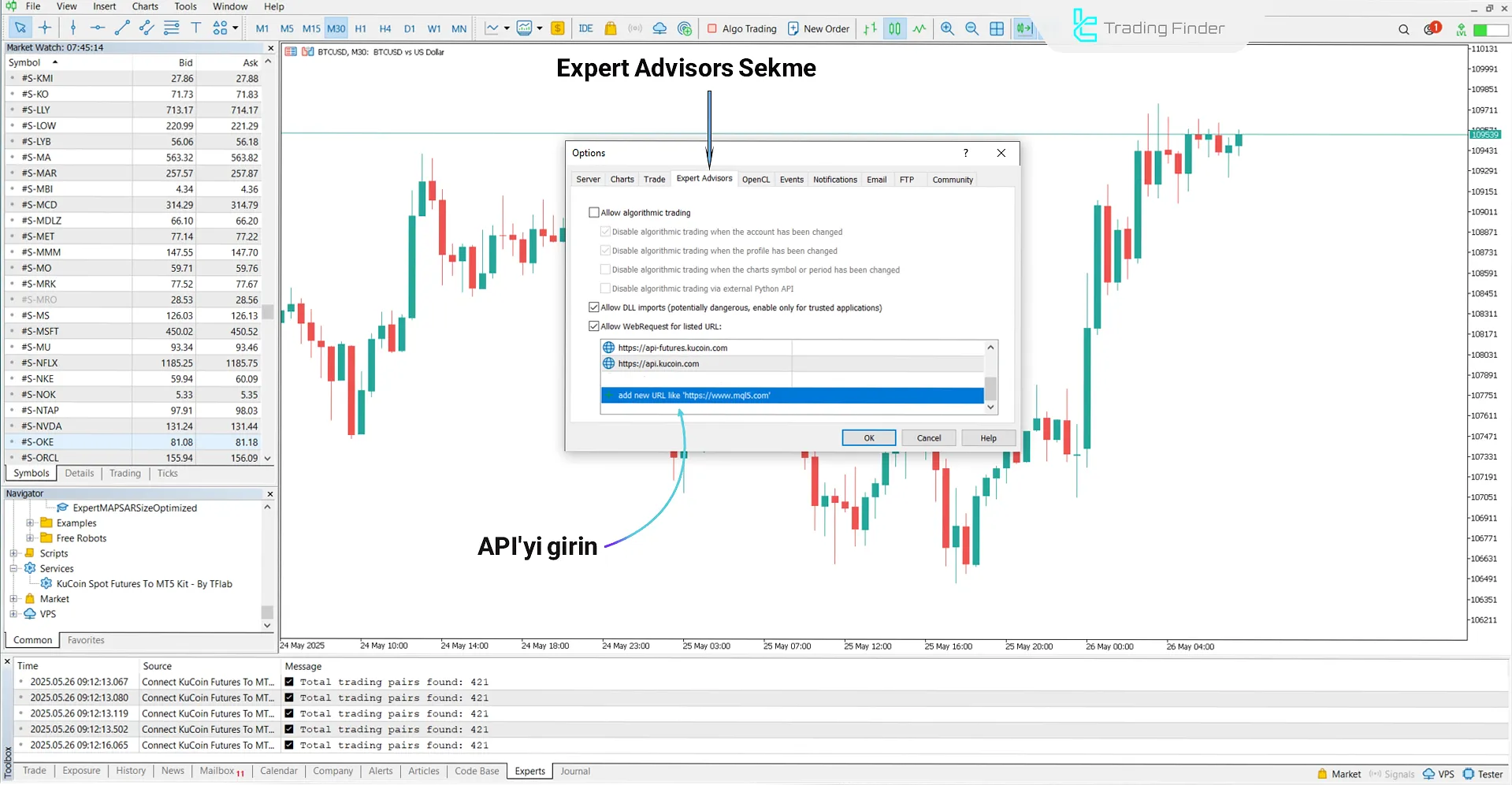Switch to the Notifications tab
The height and width of the screenshot is (785, 1512).
click(834, 180)
